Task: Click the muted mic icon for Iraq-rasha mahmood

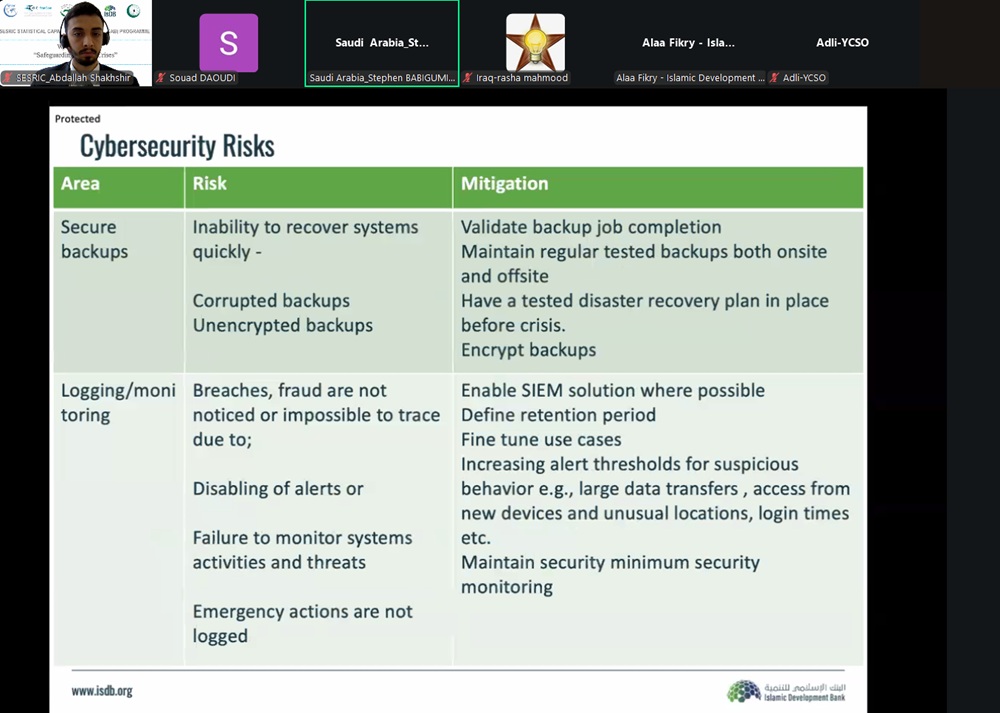Action: click(x=467, y=78)
